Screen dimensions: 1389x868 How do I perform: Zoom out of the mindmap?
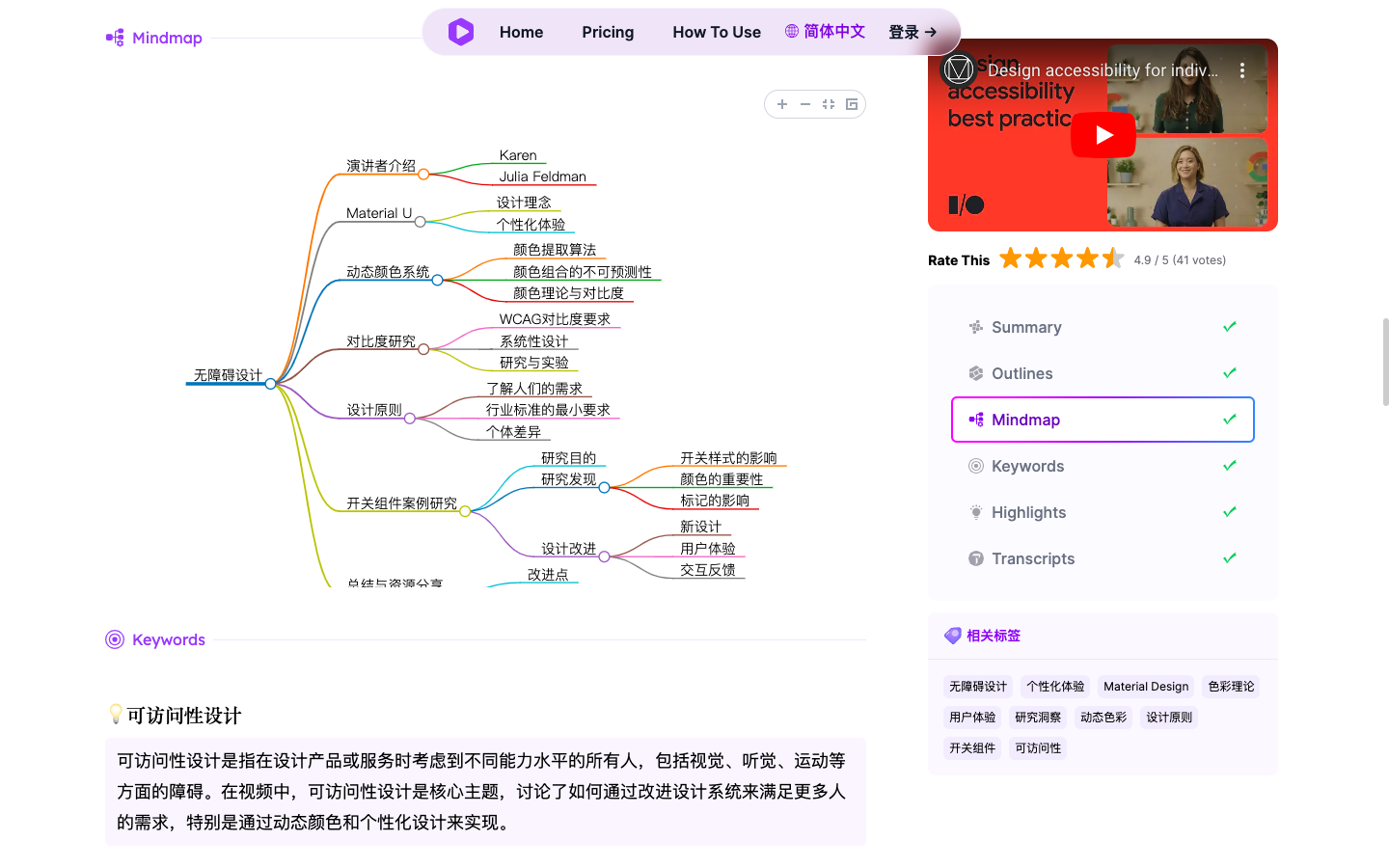(805, 104)
